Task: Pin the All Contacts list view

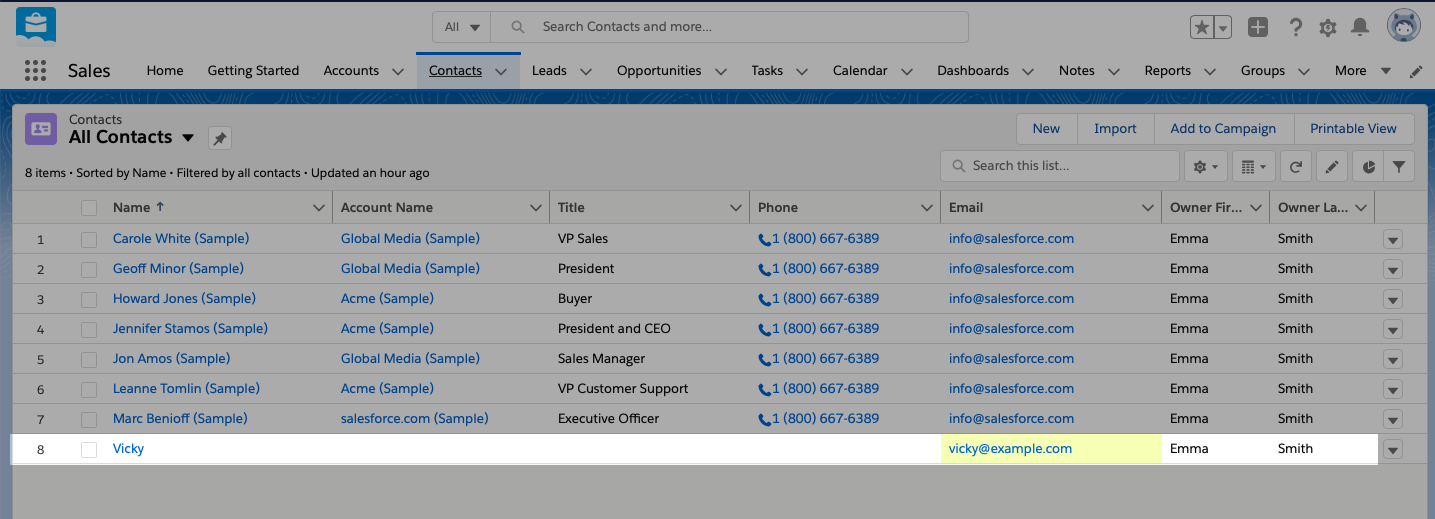Action: (220, 138)
